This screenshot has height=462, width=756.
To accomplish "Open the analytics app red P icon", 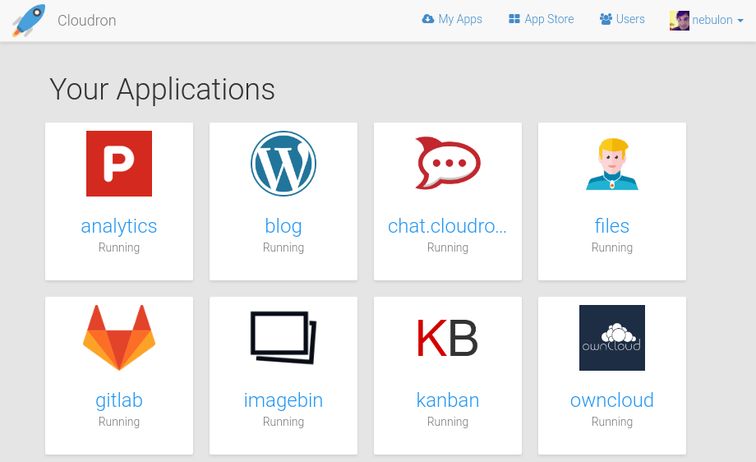I will (x=119, y=163).
